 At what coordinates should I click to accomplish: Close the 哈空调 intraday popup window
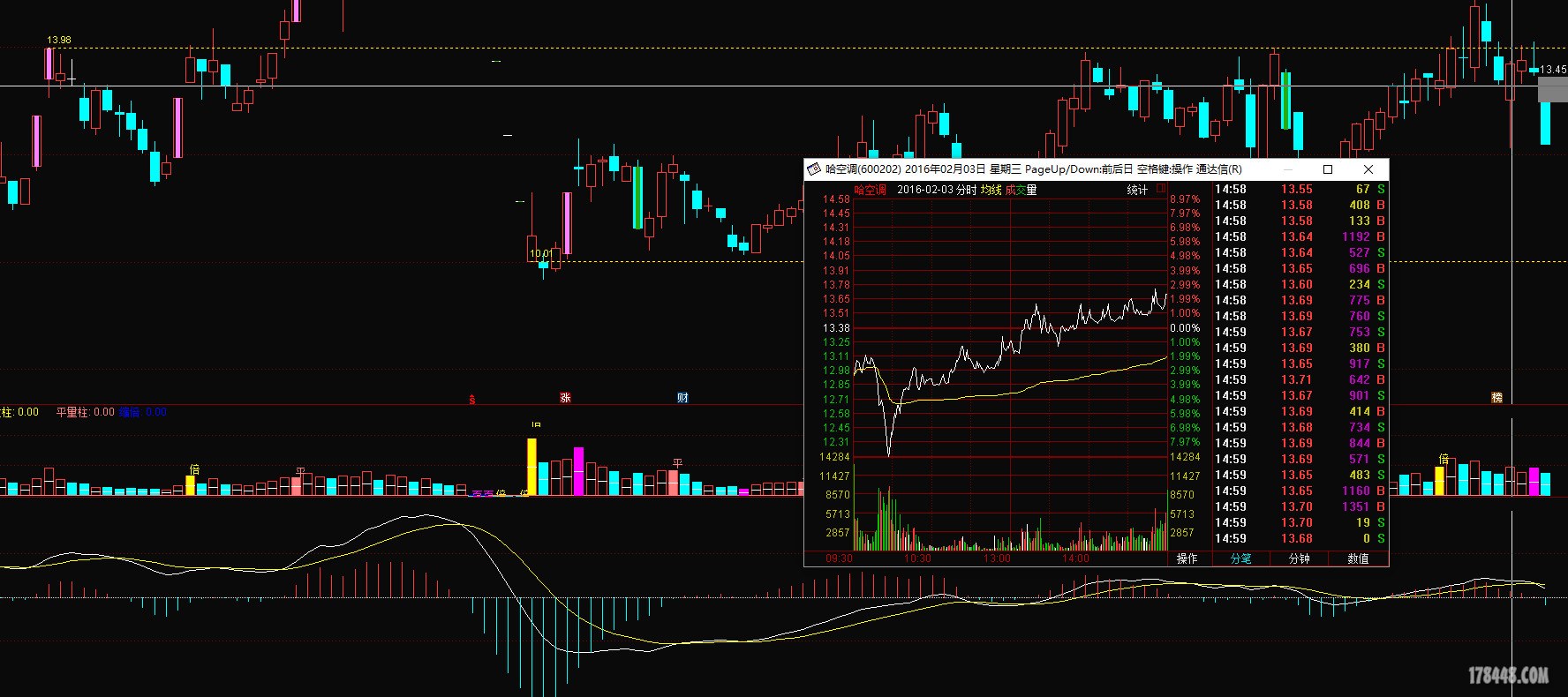click(1368, 169)
